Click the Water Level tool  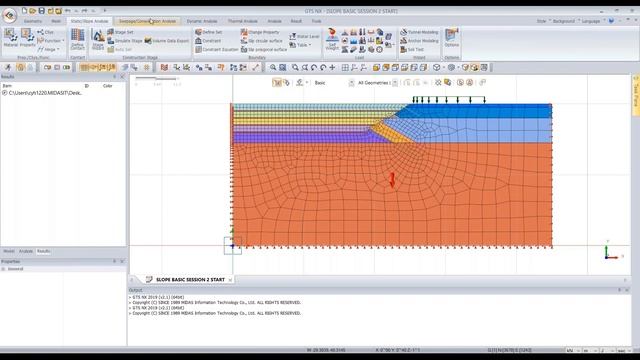point(304,36)
